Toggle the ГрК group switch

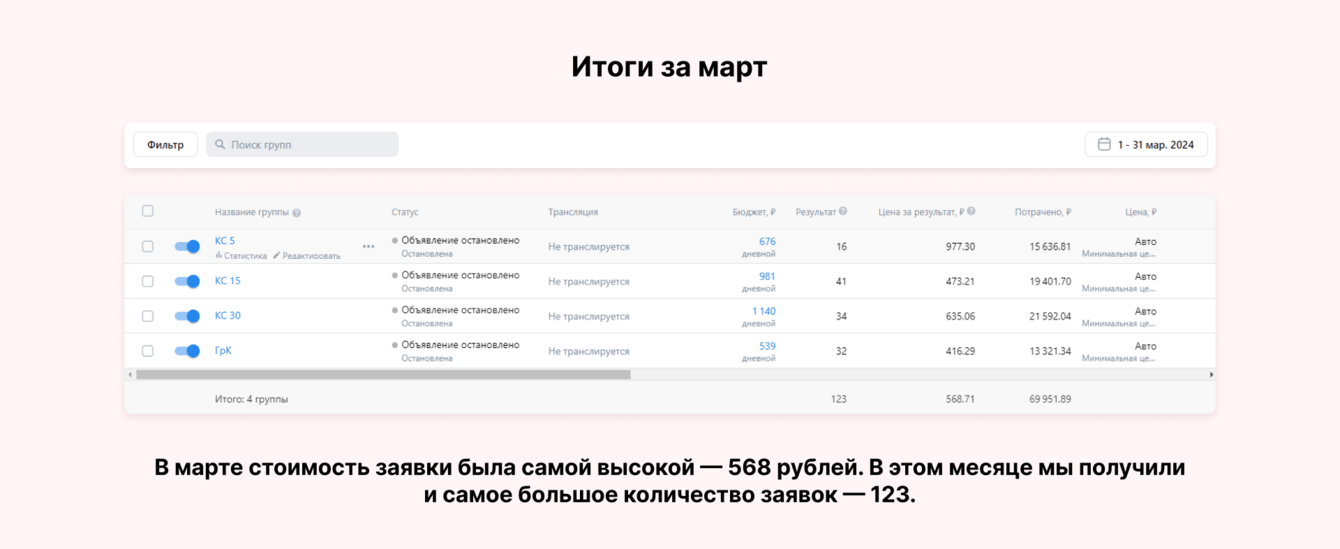click(x=187, y=351)
